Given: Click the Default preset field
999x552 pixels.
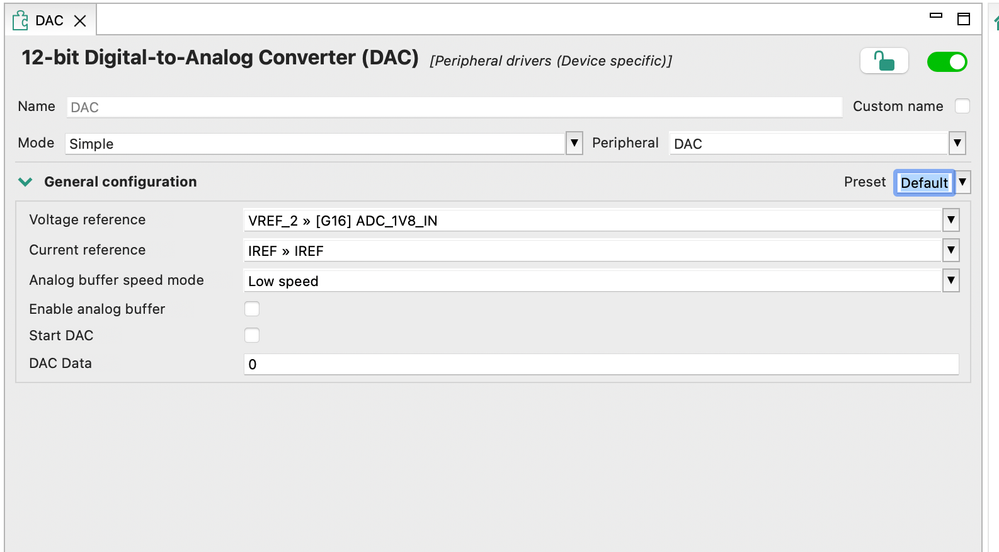Looking at the screenshot, I should (x=923, y=182).
